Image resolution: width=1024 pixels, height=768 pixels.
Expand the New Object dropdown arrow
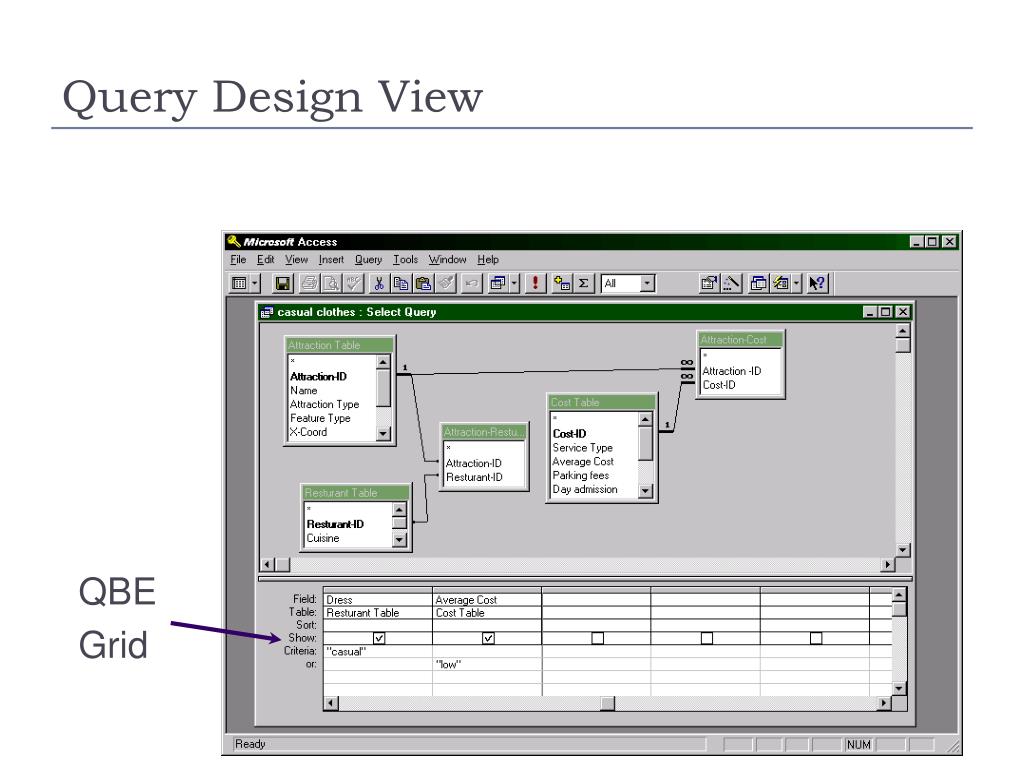point(796,283)
